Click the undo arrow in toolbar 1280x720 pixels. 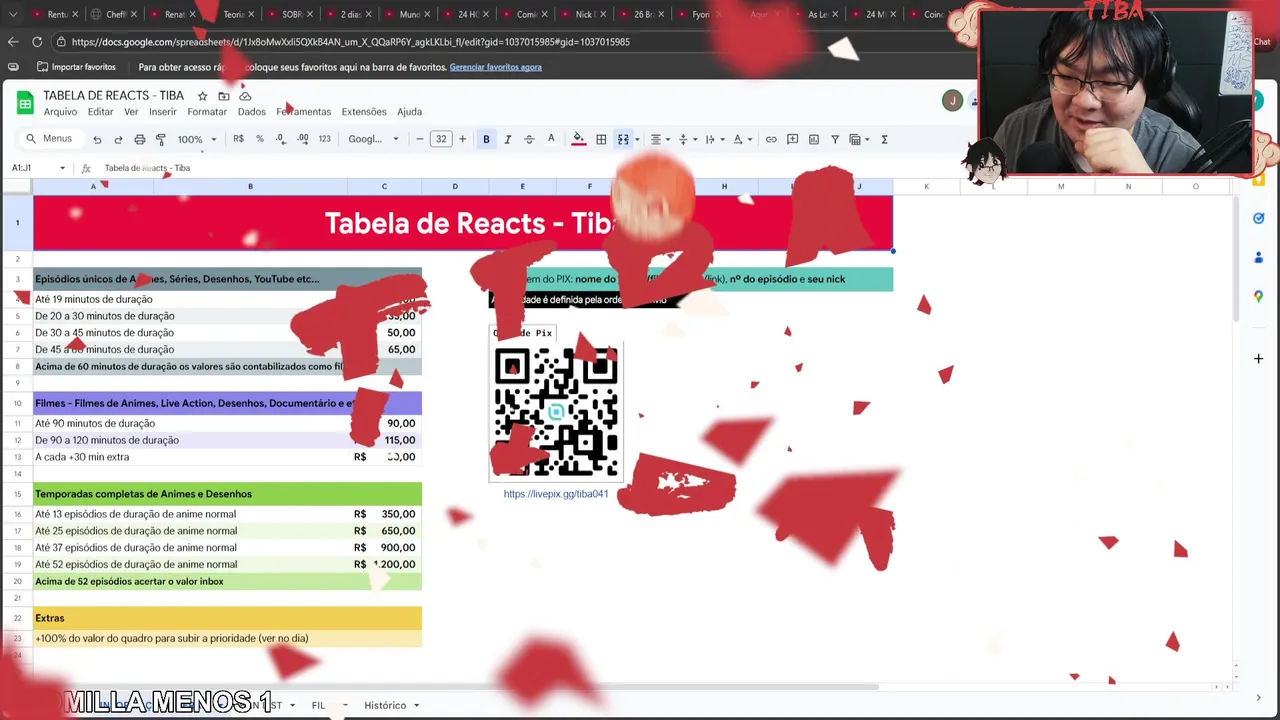pos(97,140)
